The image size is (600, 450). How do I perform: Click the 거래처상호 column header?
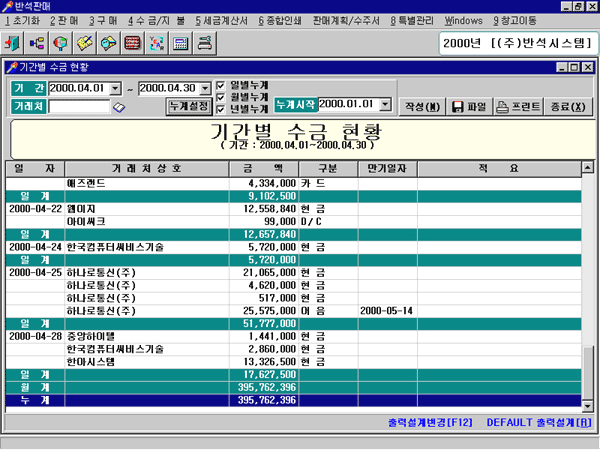click(147, 169)
